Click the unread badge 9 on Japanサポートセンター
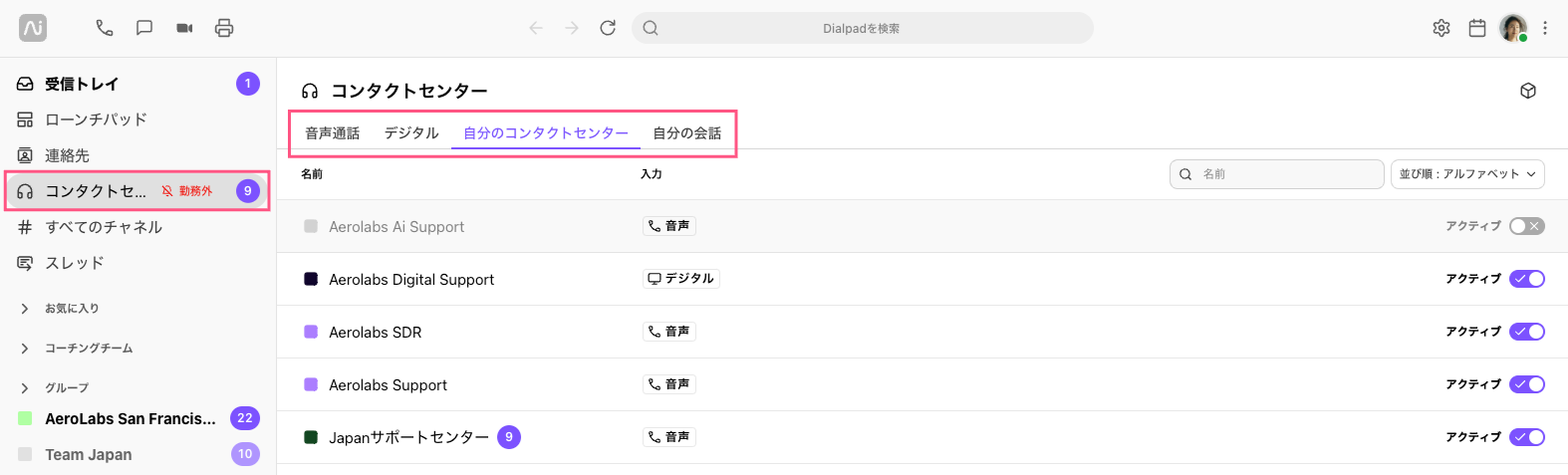 (x=509, y=437)
